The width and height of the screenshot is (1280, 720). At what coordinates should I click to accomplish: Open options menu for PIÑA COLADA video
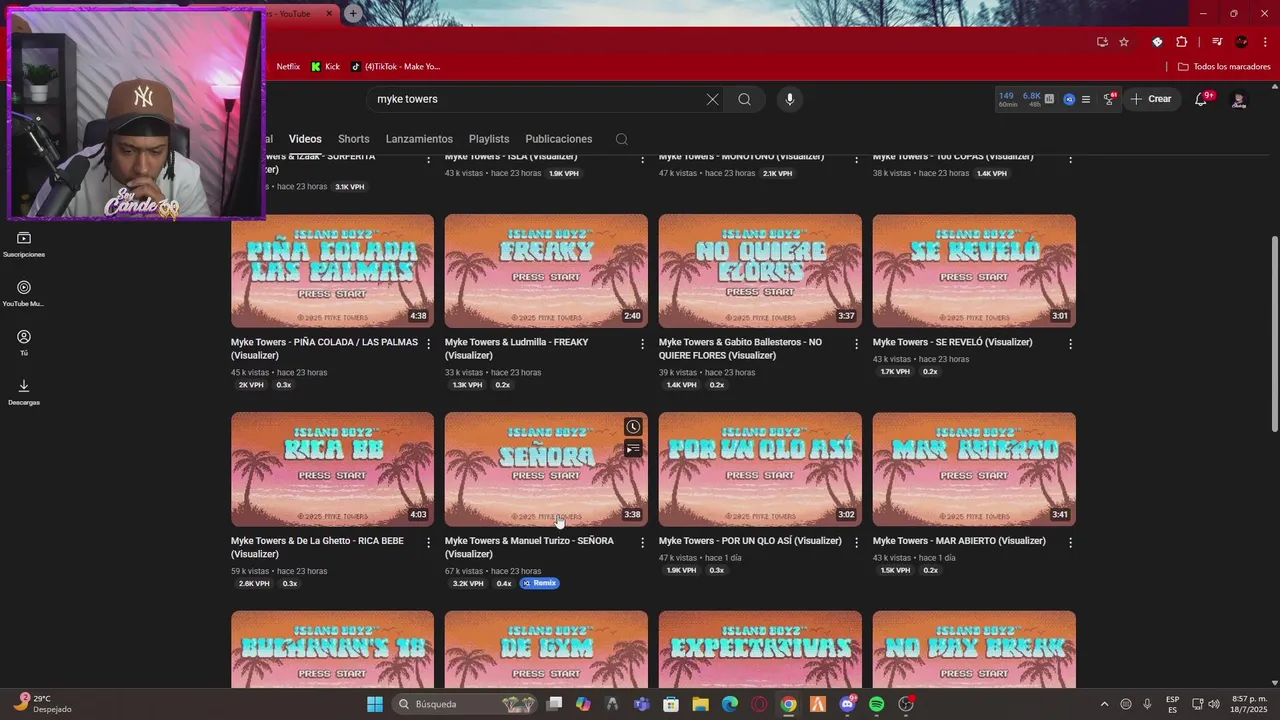pyautogui.click(x=428, y=344)
